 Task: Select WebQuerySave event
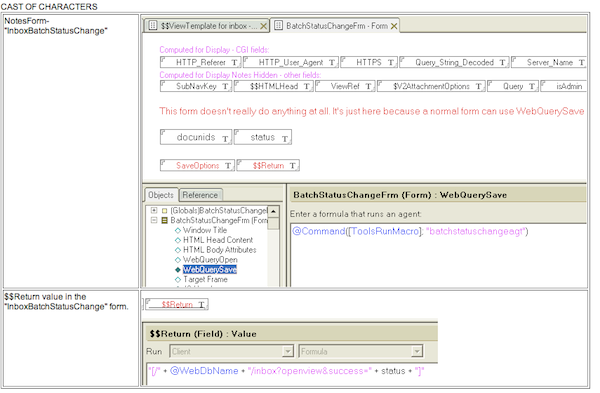[210, 269]
